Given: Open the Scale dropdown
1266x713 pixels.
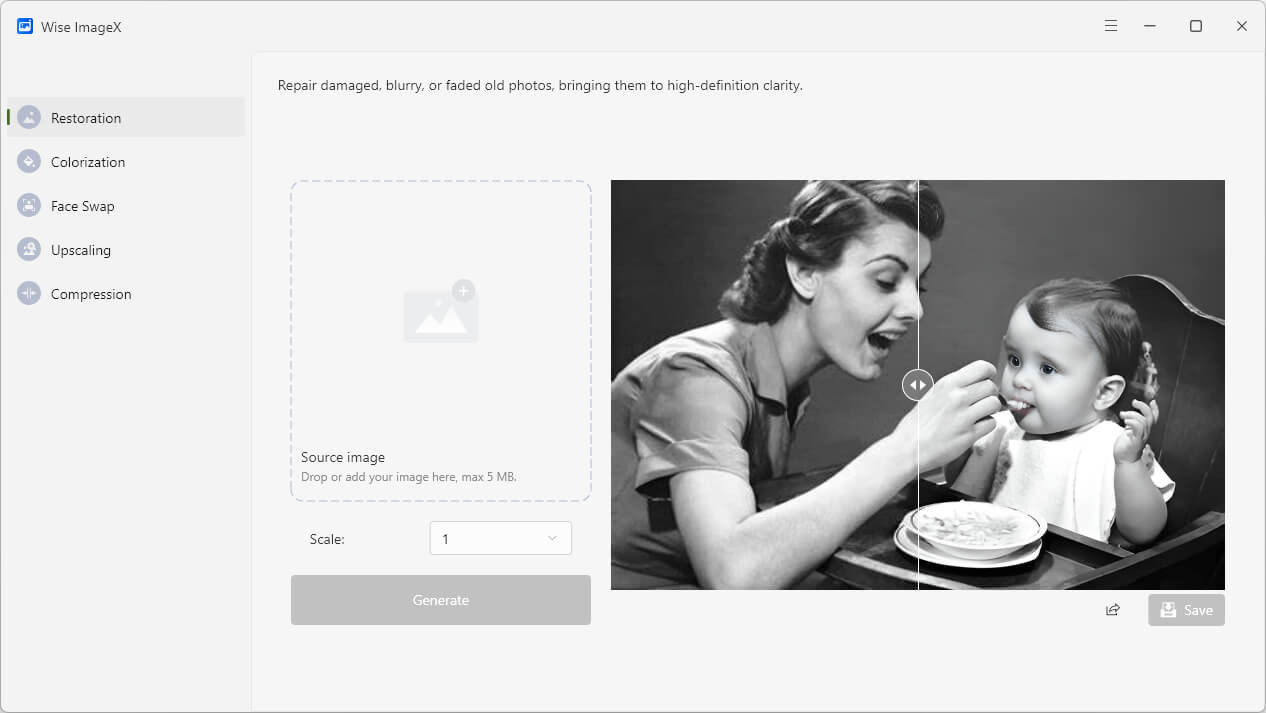Looking at the screenshot, I should coord(501,538).
